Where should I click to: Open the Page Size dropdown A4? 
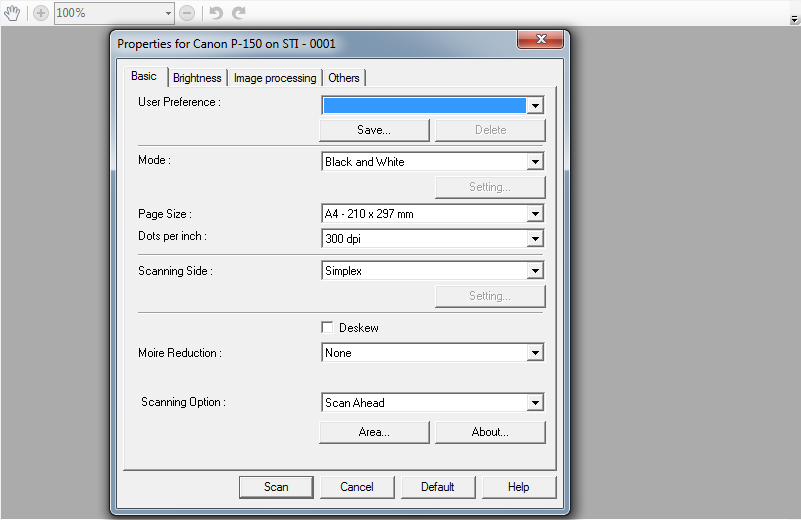(432, 214)
